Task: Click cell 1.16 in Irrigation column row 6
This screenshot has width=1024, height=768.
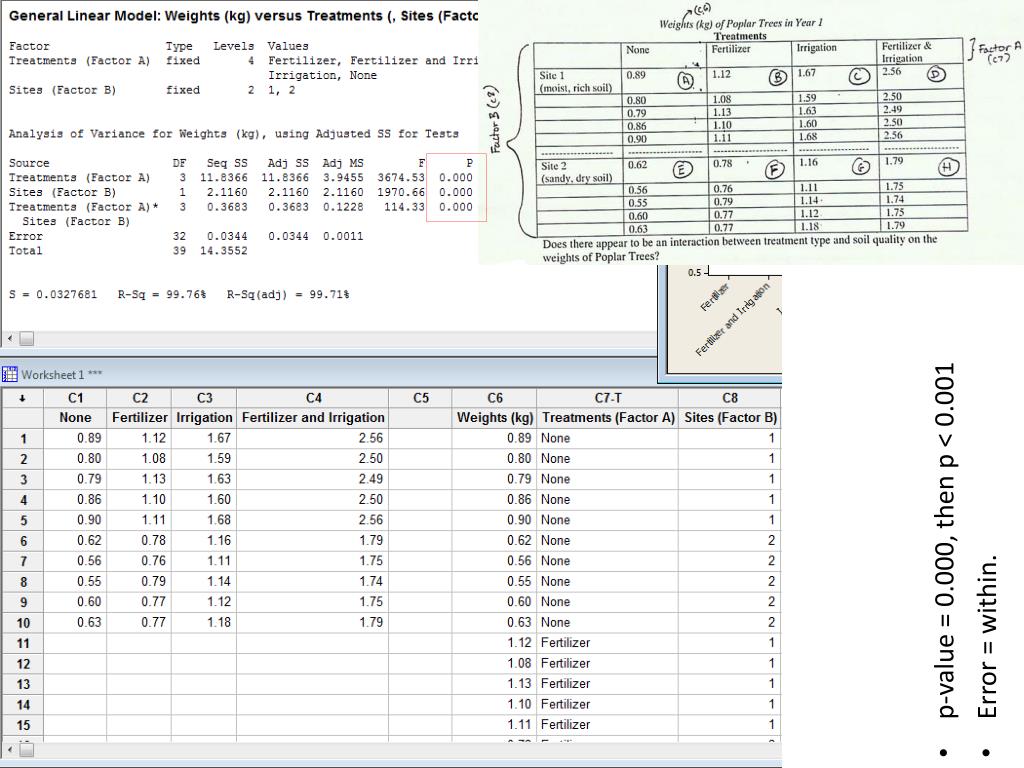Action: tap(204, 541)
